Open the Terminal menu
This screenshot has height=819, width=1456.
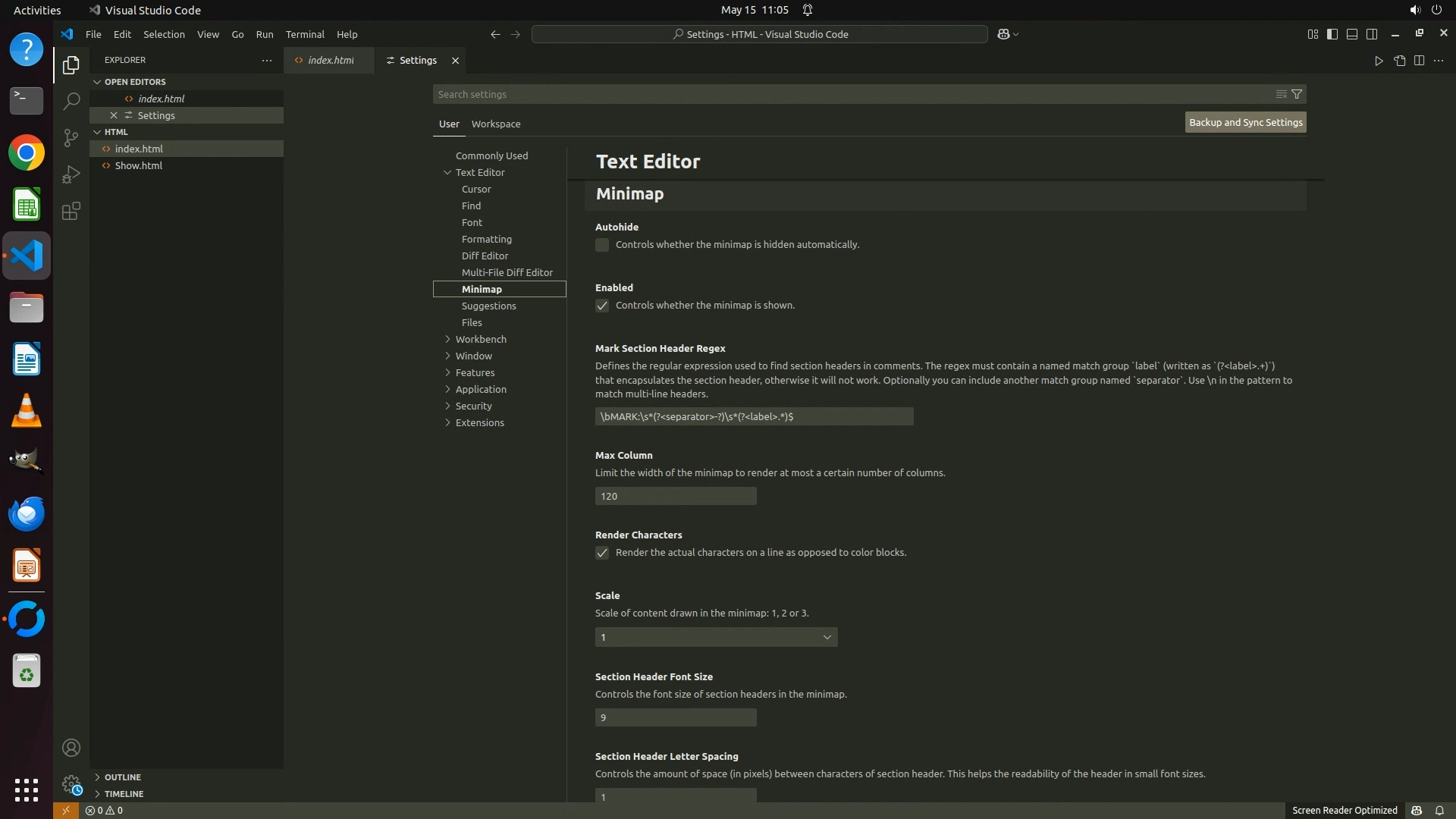point(304,34)
